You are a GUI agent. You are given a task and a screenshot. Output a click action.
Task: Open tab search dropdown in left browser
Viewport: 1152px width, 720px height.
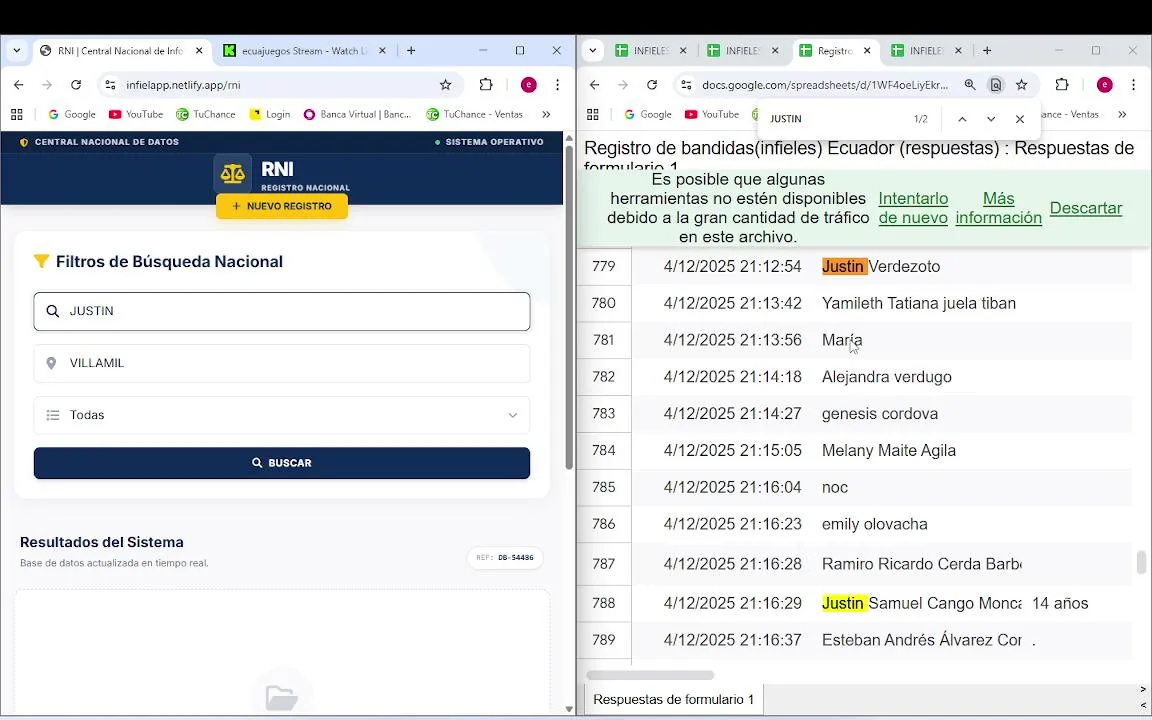point(17,51)
